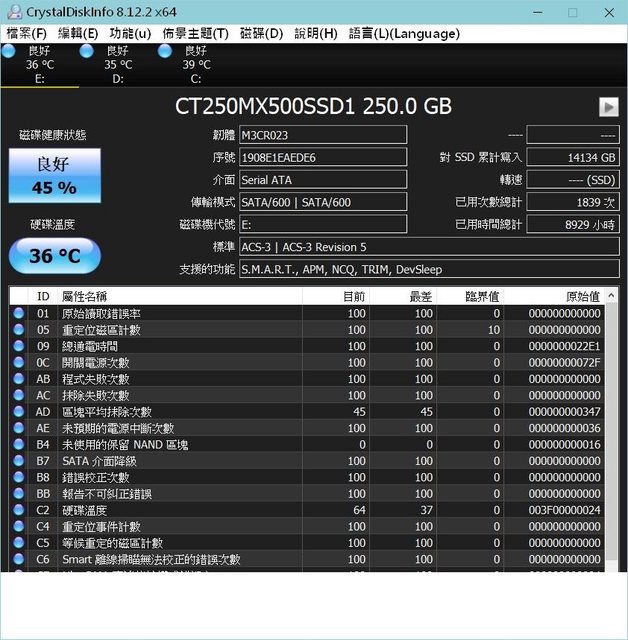The width and height of the screenshot is (628, 640).
Task: Select the C: drive tab at 39 °C
Action: point(195,64)
